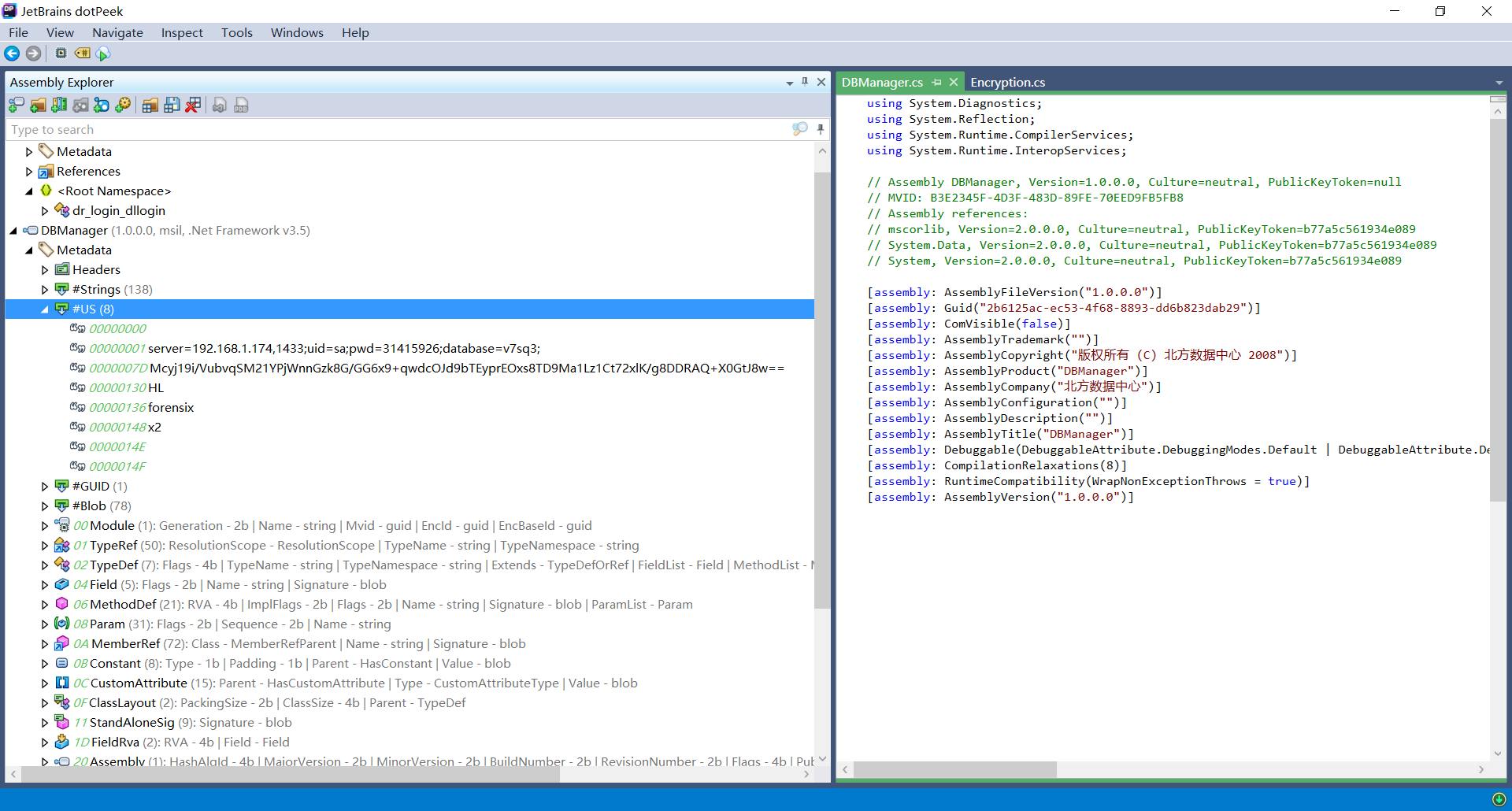This screenshot has width=1512, height=811.
Task: Open the View menu
Action: [60, 32]
